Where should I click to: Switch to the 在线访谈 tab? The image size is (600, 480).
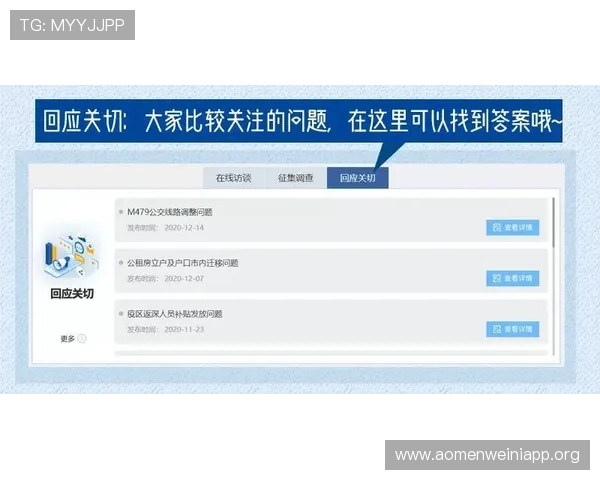[x=234, y=178]
